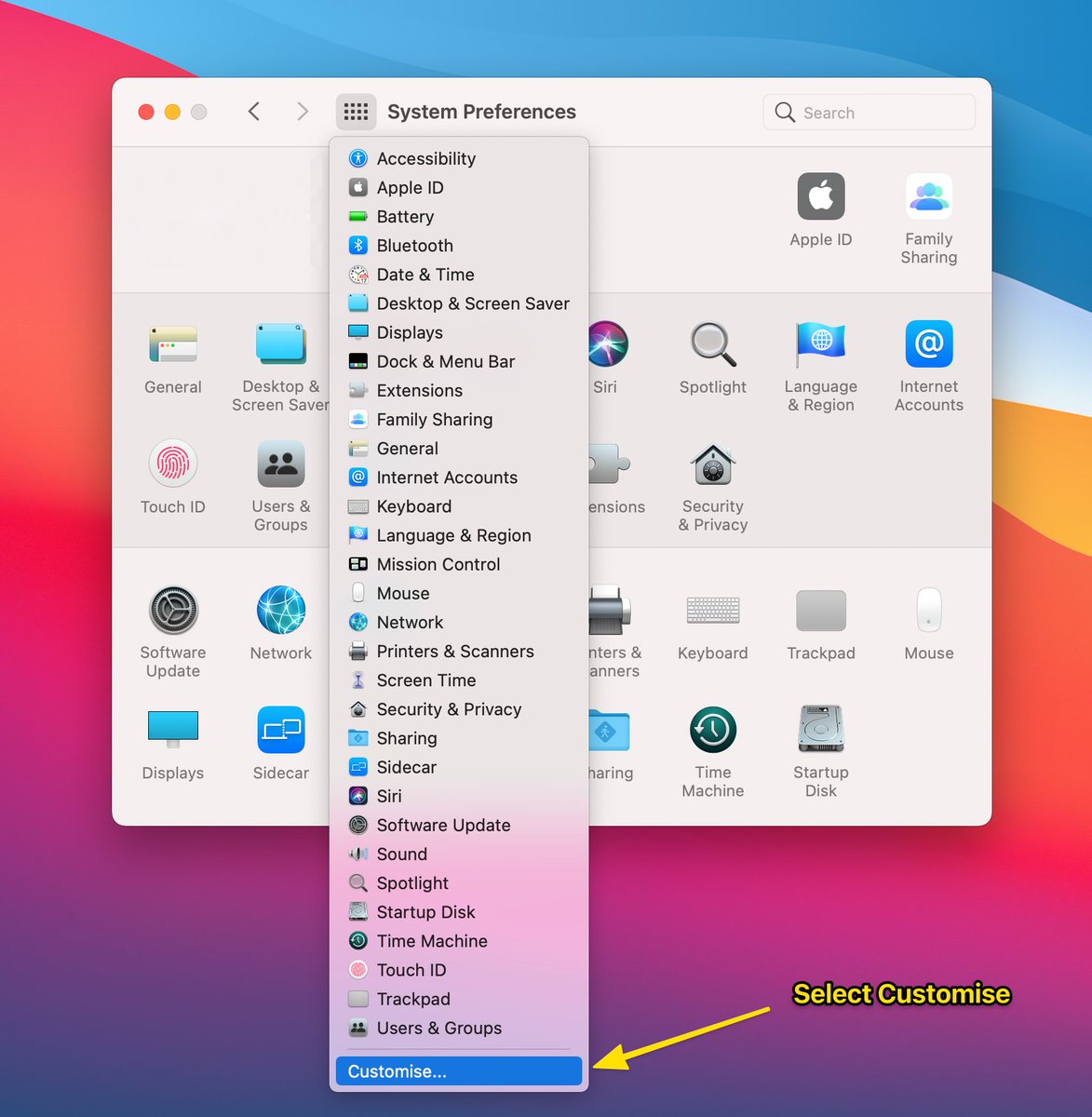The width and height of the screenshot is (1092, 1117).
Task: Select Language & Region menu entry
Action: [459, 535]
